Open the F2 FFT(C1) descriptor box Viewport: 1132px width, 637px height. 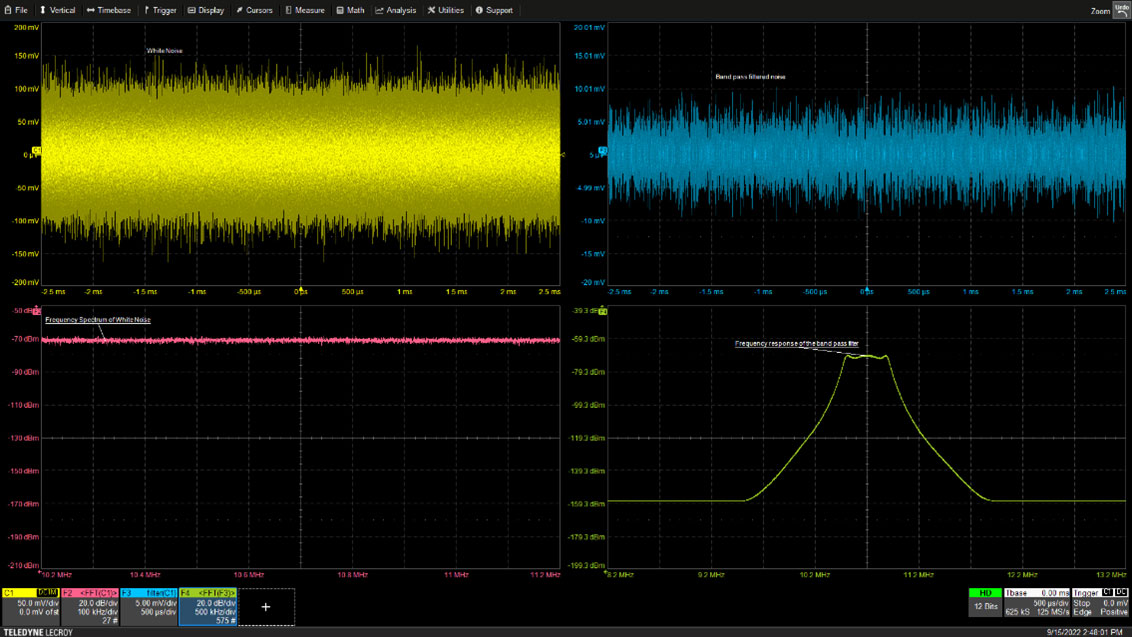89,606
